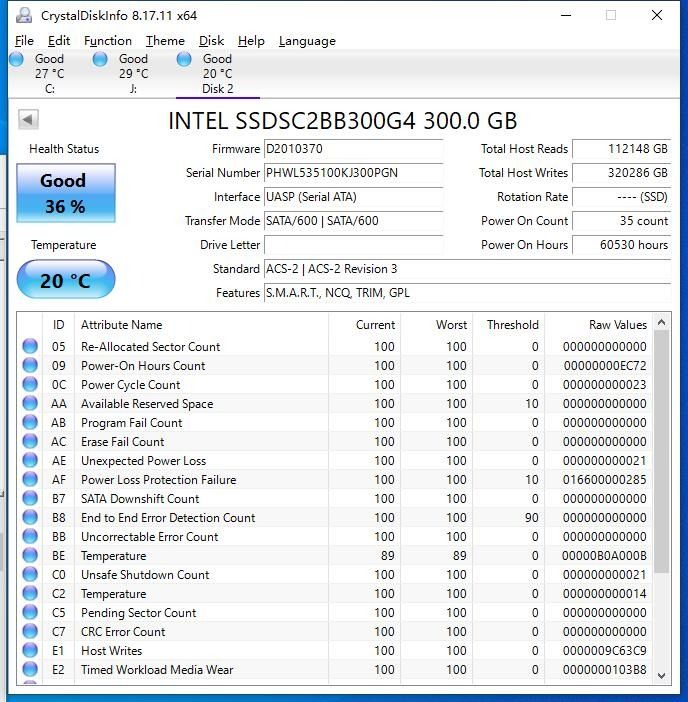The height and width of the screenshot is (702, 688).
Task: Click status icon of Available Reserved Space
Action: [x=30, y=403]
